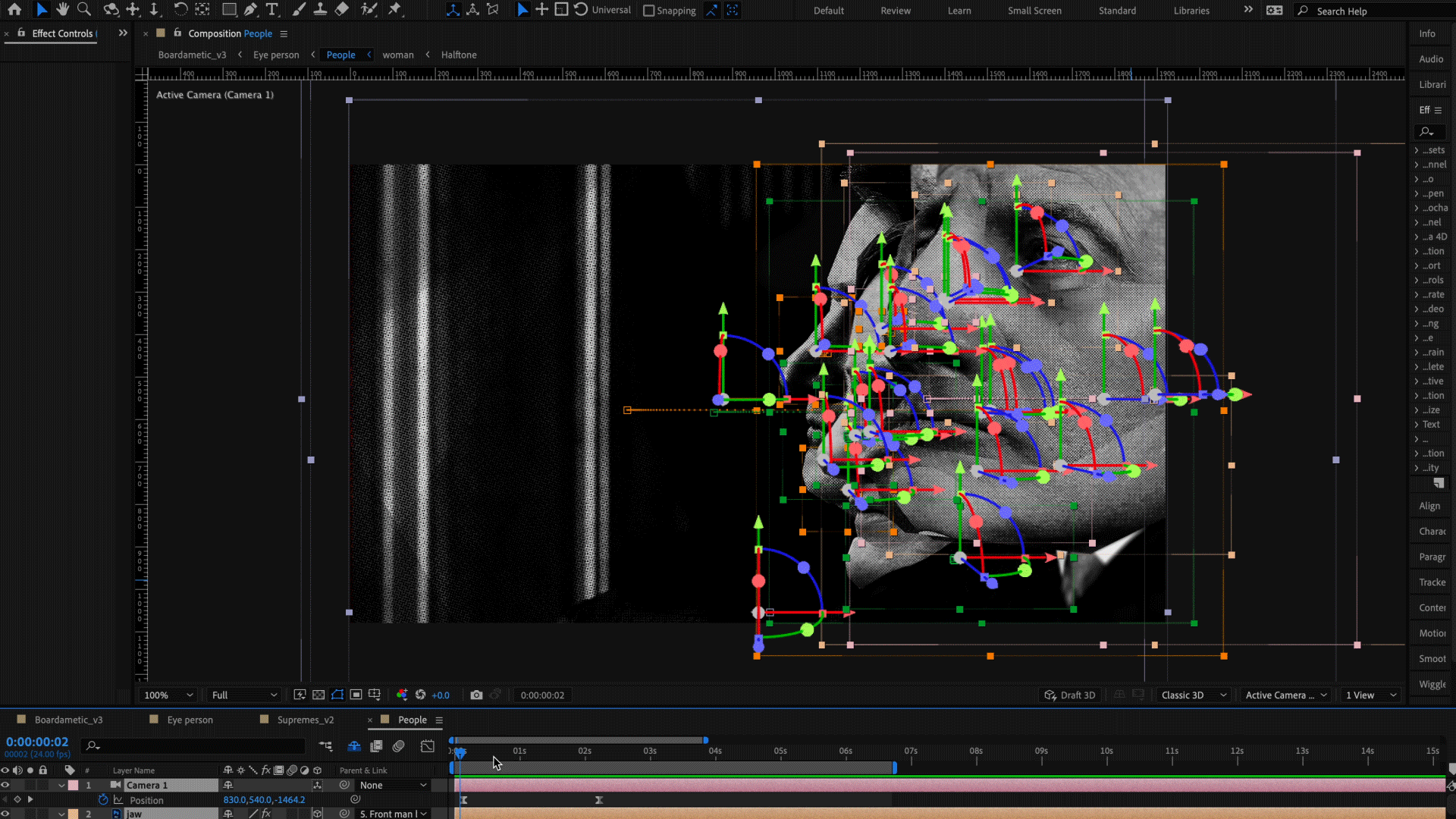This screenshot has height=819, width=1456.
Task: Select the Hand tool
Action: tap(63, 10)
